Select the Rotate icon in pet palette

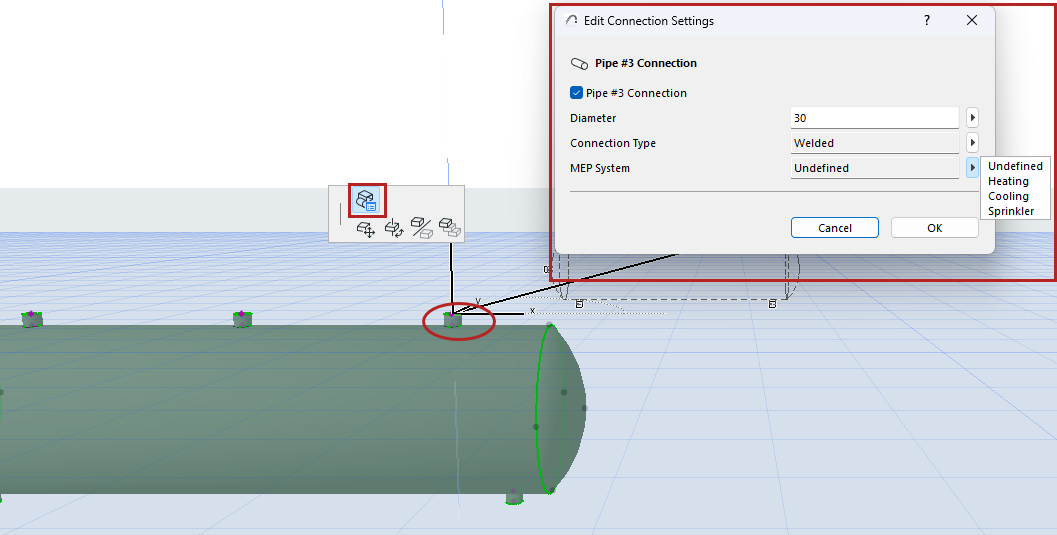[x=394, y=229]
